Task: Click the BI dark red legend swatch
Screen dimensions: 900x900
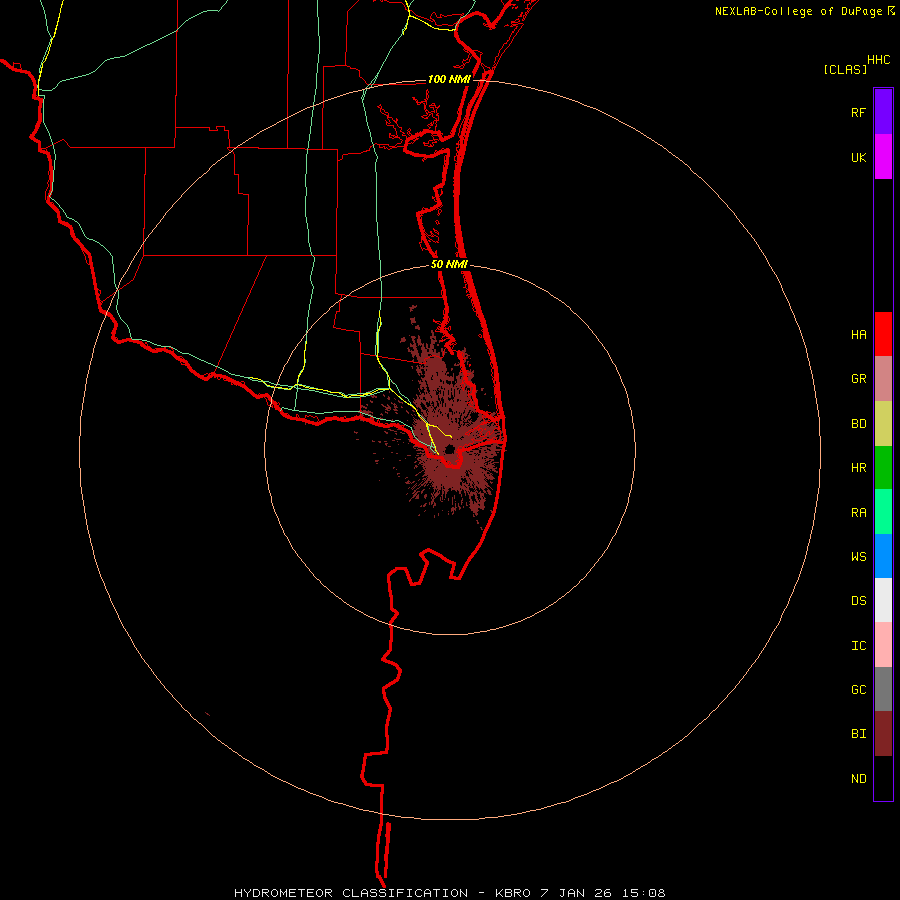Action: 883,734
